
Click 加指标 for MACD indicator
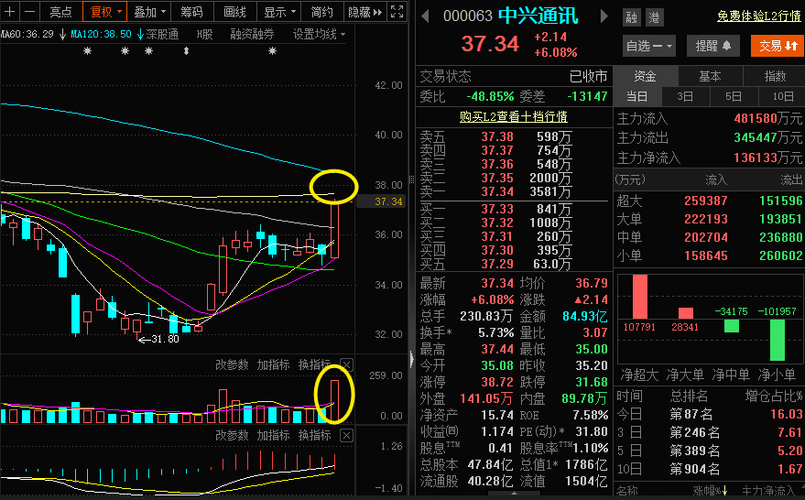(273, 436)
